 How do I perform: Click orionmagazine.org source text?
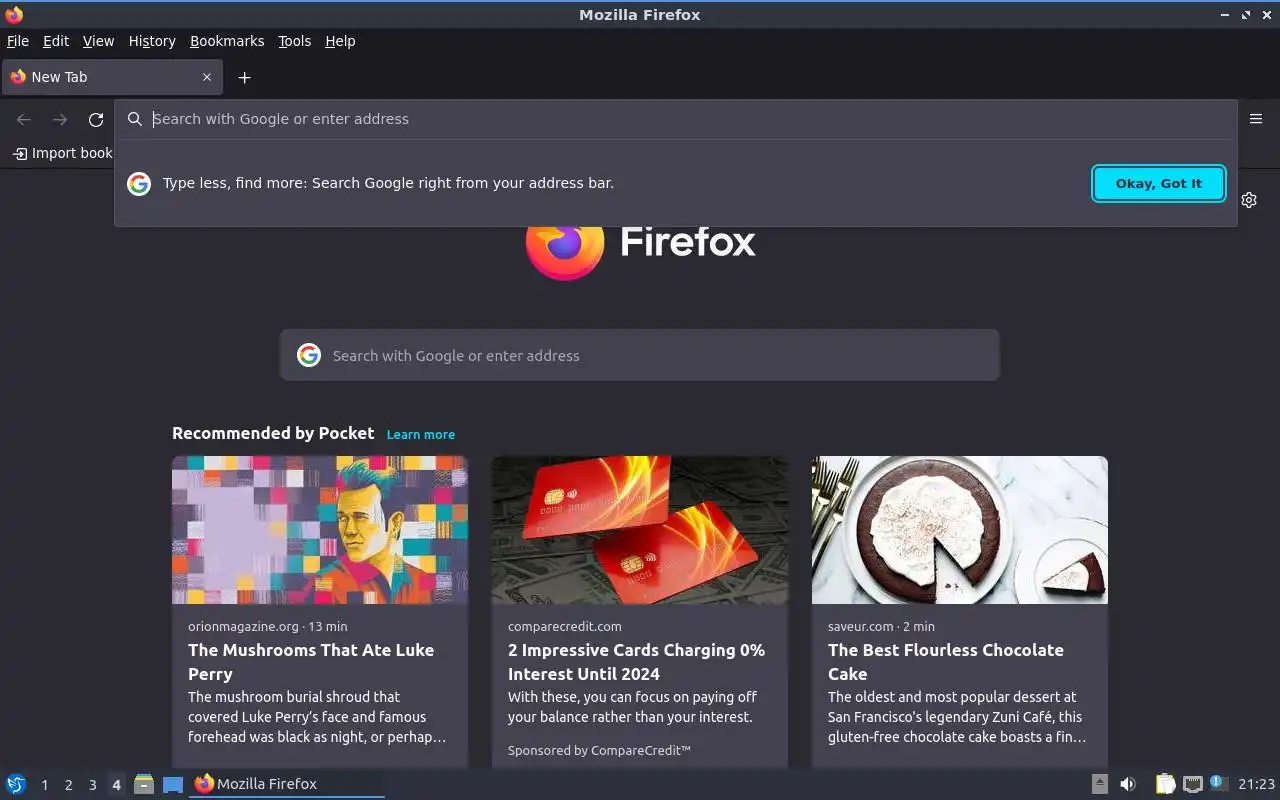click(x=243, y=626)
